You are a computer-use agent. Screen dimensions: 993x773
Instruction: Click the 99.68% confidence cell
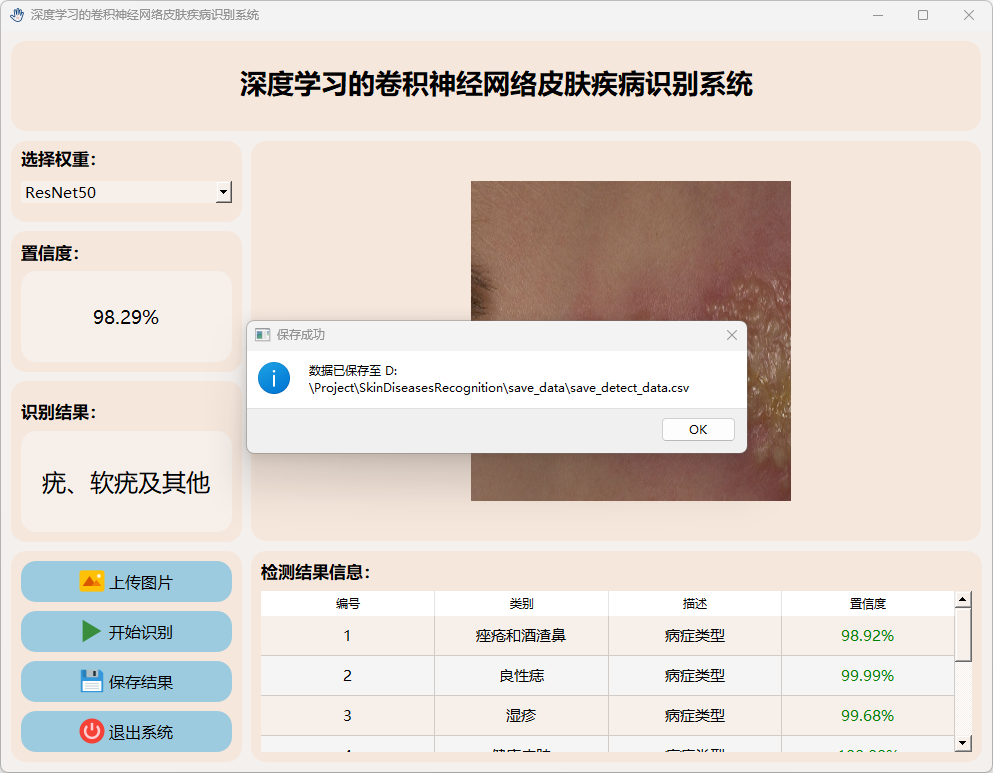coord(868,715)
